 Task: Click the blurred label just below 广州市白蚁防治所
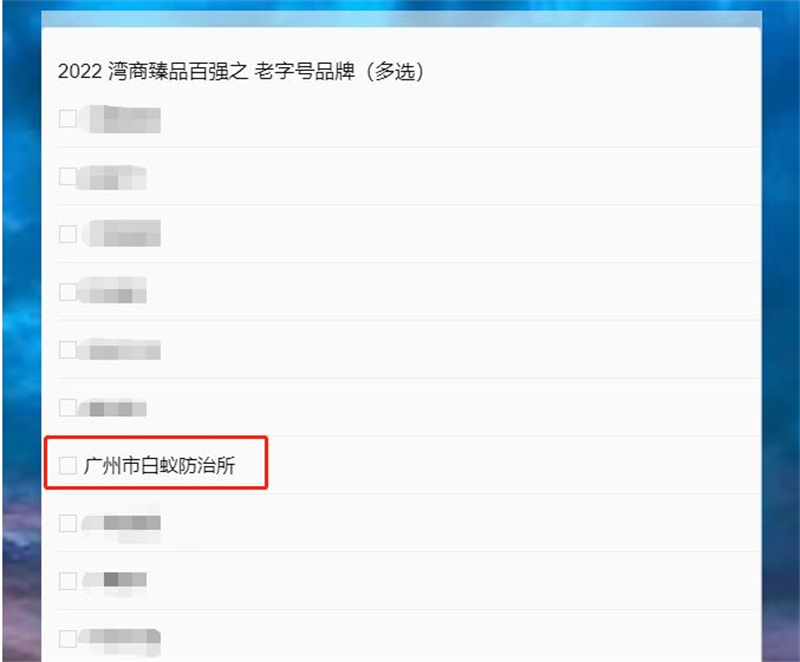pyautogui.click(x=121, y=524)
